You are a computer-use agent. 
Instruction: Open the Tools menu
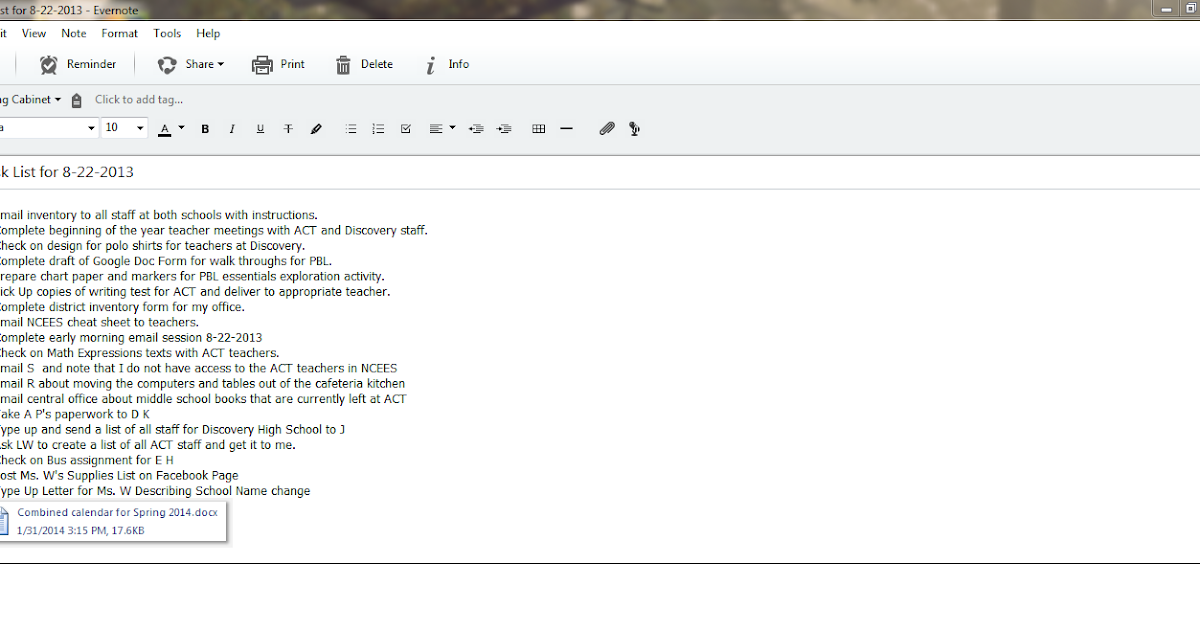tap(167, 33)
